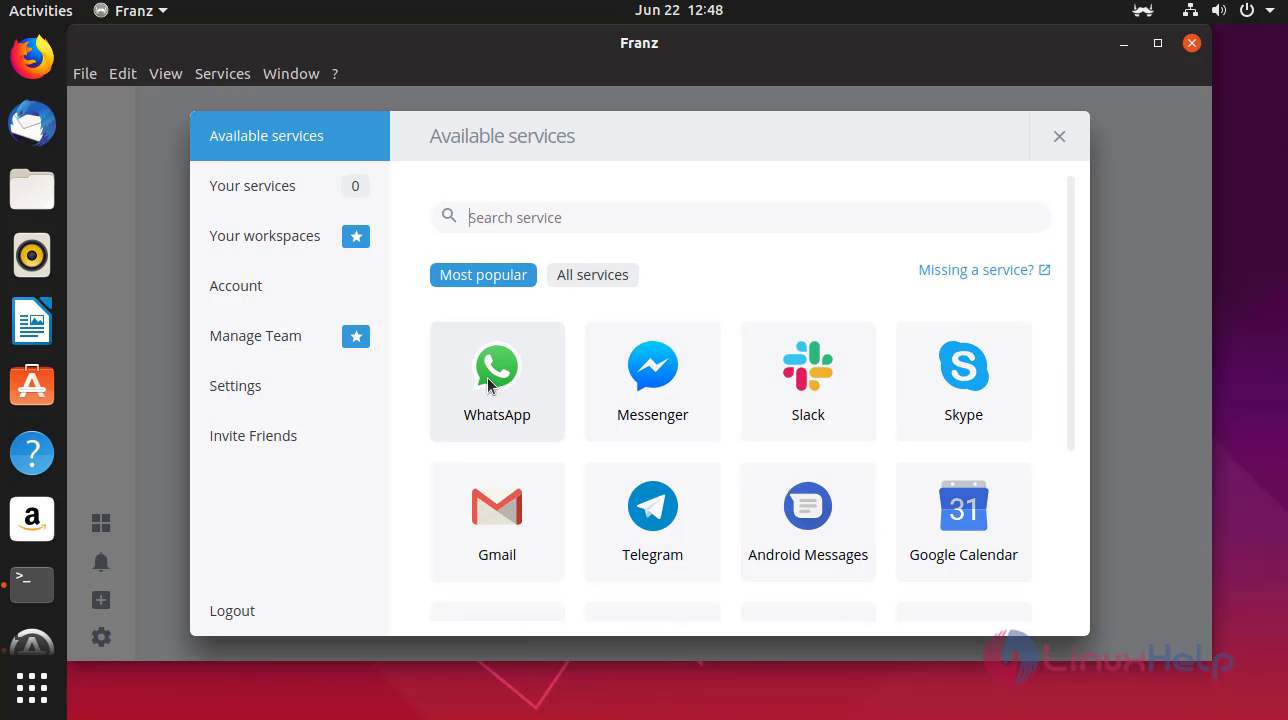
Task: Open Files from the dock
Action: [x=32, y=189]
